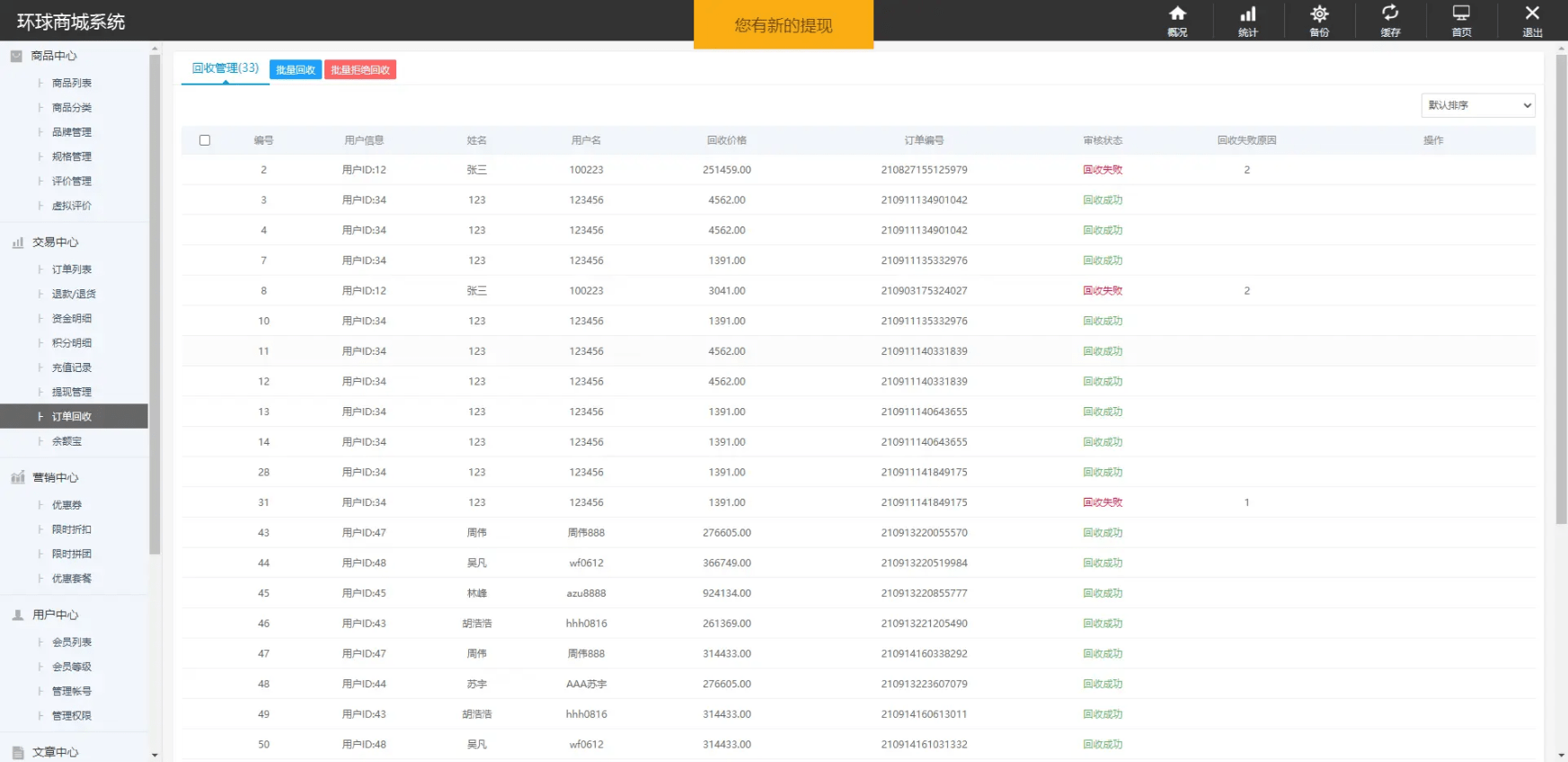Expand the 文章中心 sidebar section
The height and width of the screenshot is (762, 1568).
[x=74, y=752]
